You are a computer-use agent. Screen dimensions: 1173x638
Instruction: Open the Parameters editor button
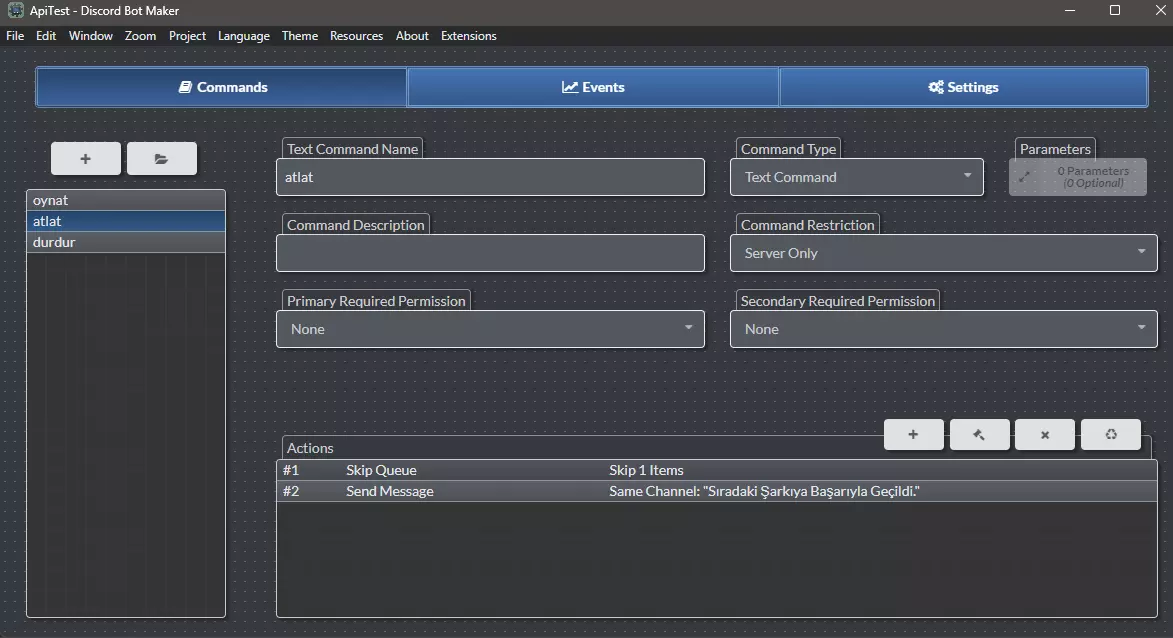pyautogui.click(x=1077, y=177)
